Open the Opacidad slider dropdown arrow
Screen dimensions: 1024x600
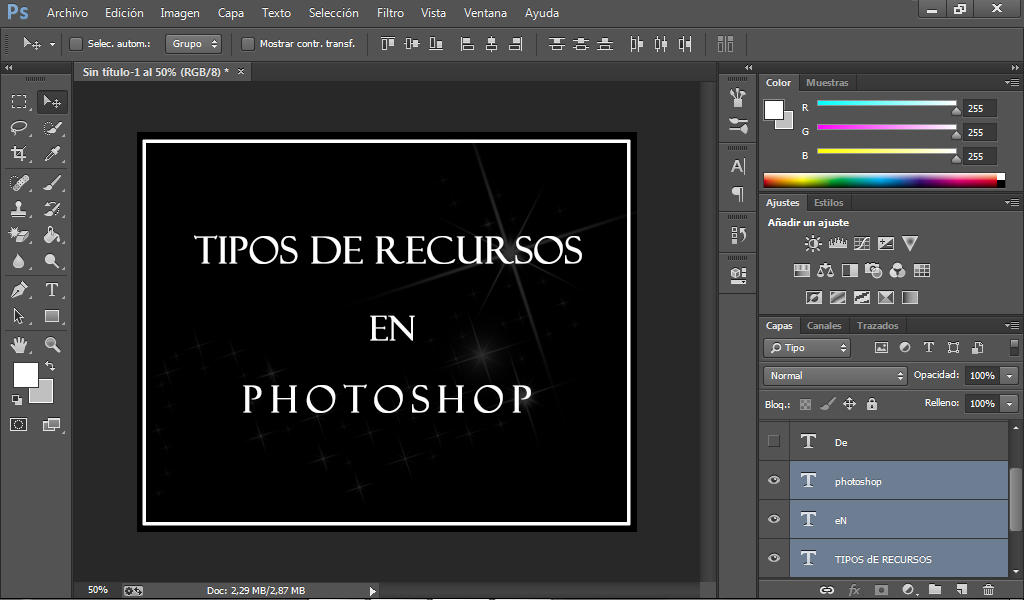click(1010, 375)
